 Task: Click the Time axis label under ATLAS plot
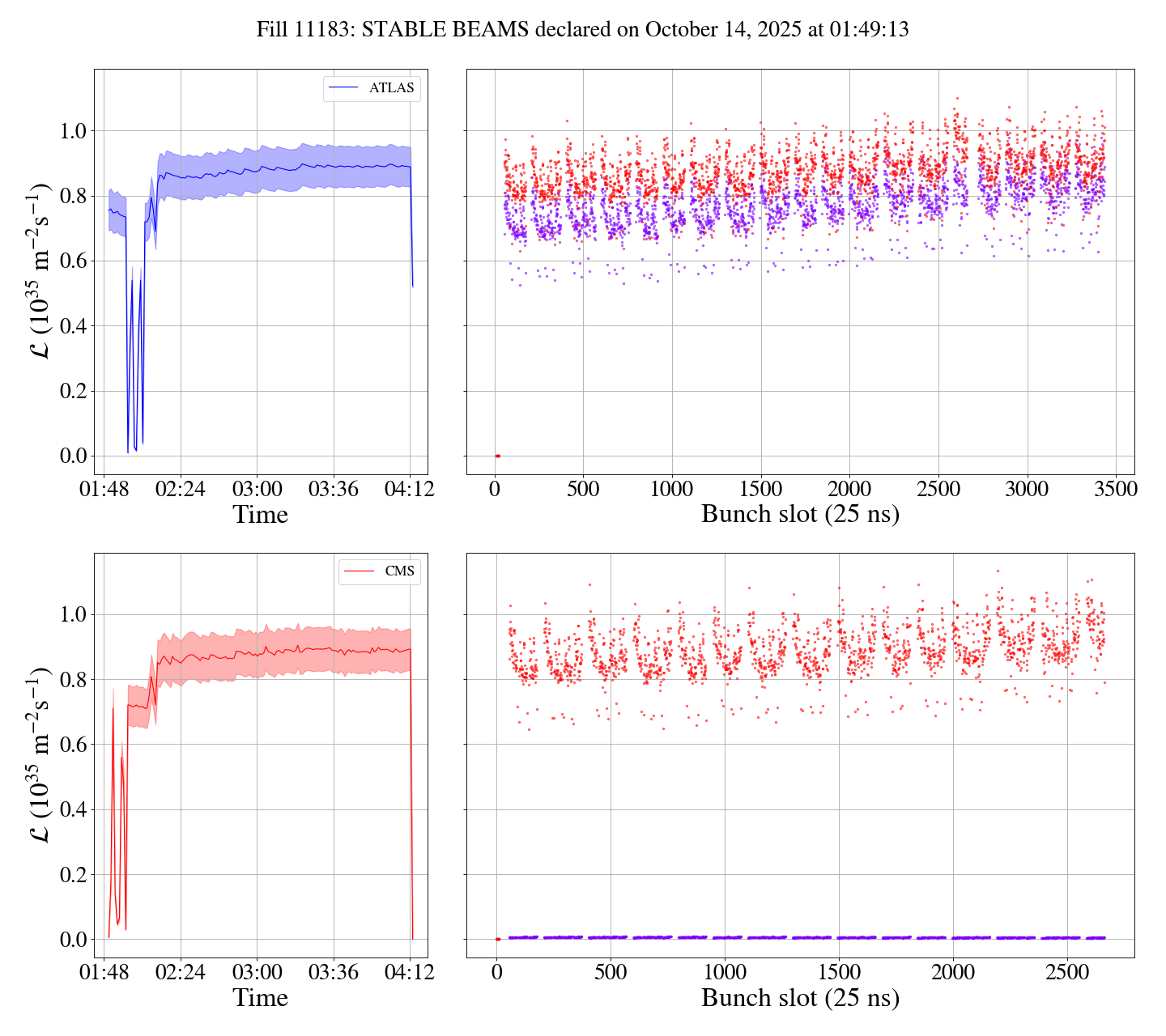(260, 515)
